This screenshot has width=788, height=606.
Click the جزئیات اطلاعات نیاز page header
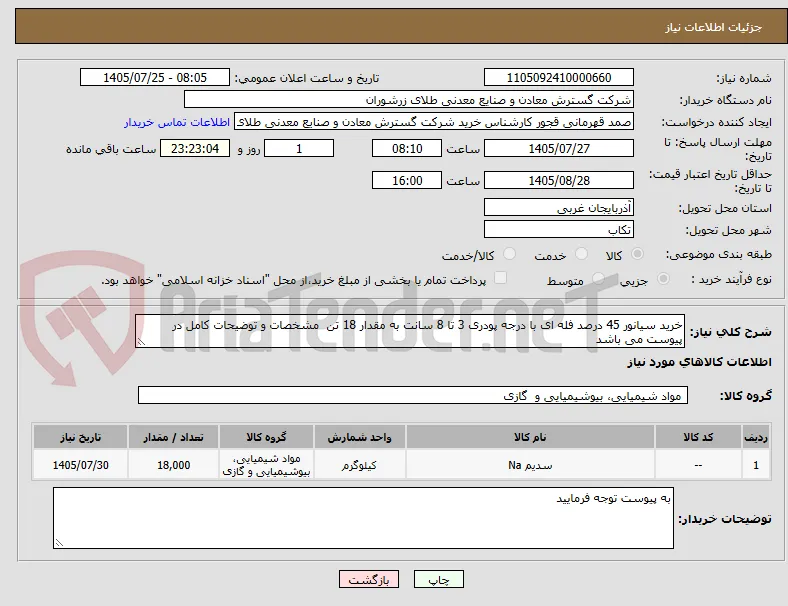(x=714, y=27)
